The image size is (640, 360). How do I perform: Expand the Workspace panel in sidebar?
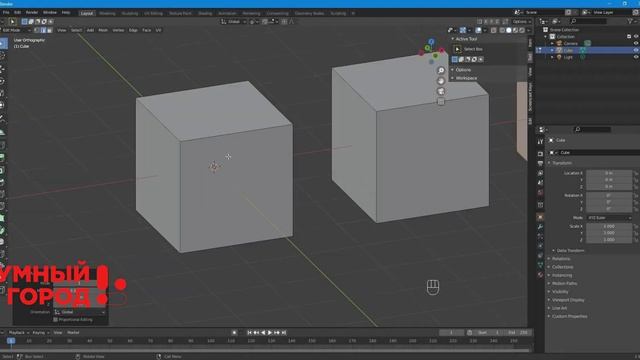(465, 78)
